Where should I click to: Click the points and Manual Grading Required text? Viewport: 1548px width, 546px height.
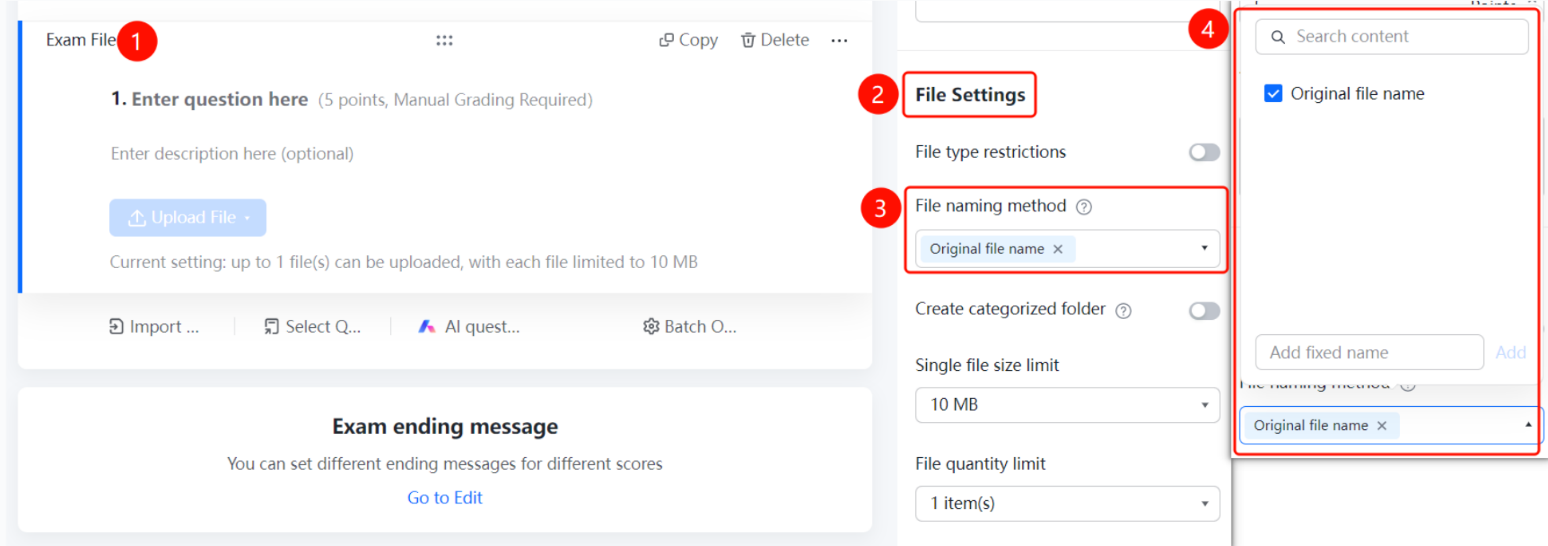[455, 100]
